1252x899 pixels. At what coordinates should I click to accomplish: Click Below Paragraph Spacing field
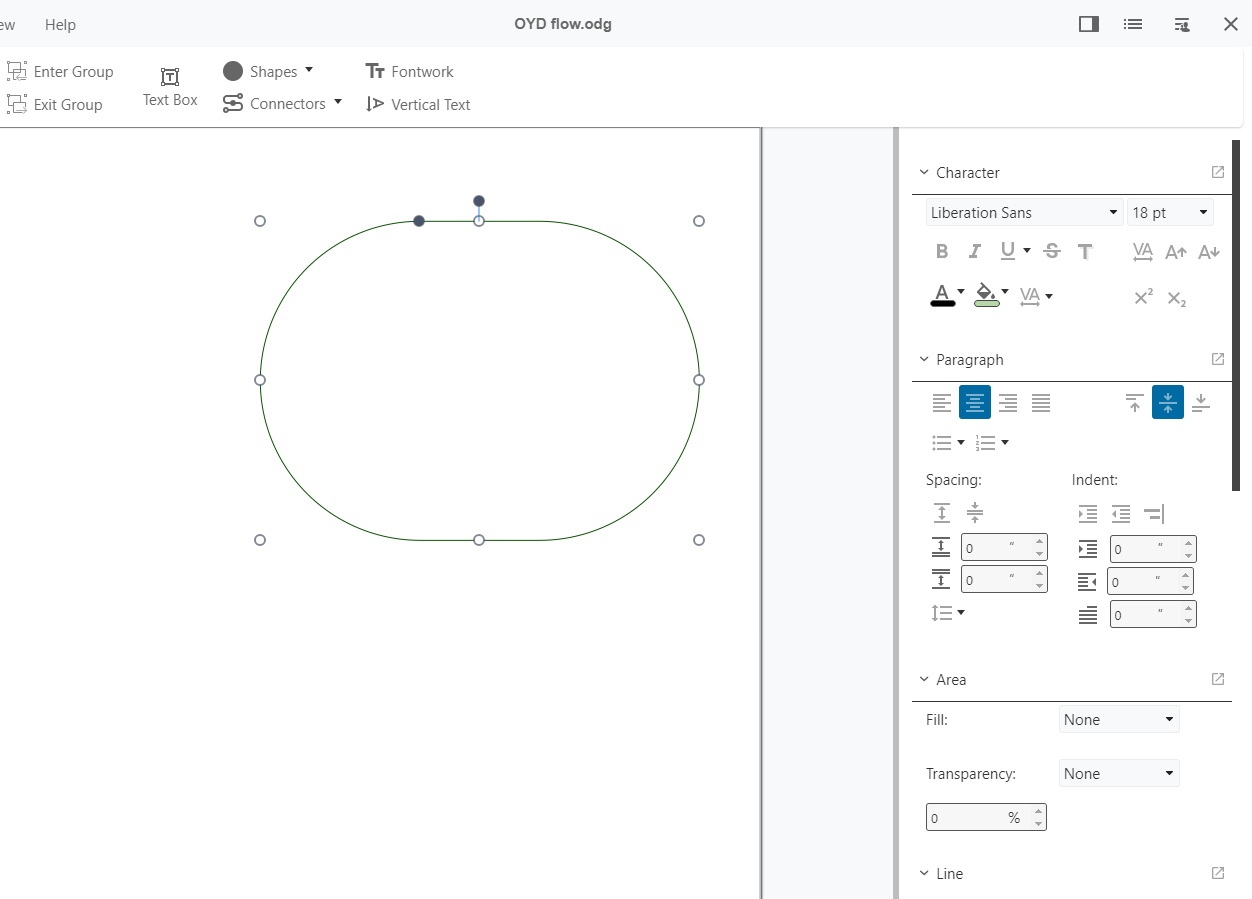pos(1004,579)
